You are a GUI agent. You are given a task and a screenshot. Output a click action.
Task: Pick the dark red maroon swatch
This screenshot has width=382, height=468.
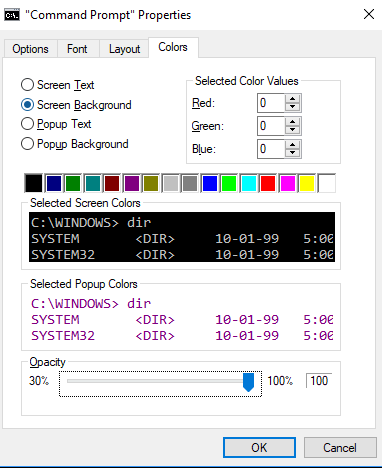click(112, 183)
